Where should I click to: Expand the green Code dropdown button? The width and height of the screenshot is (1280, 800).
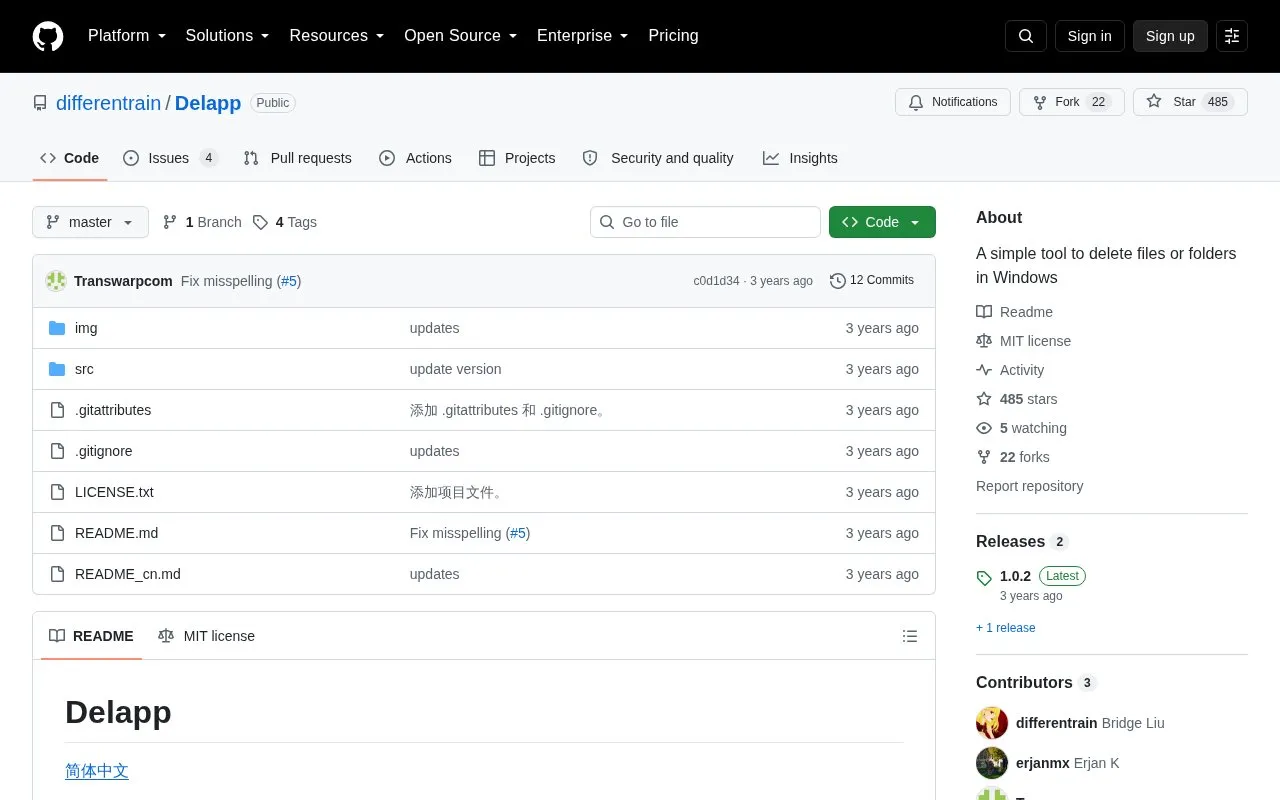[882, 222]
